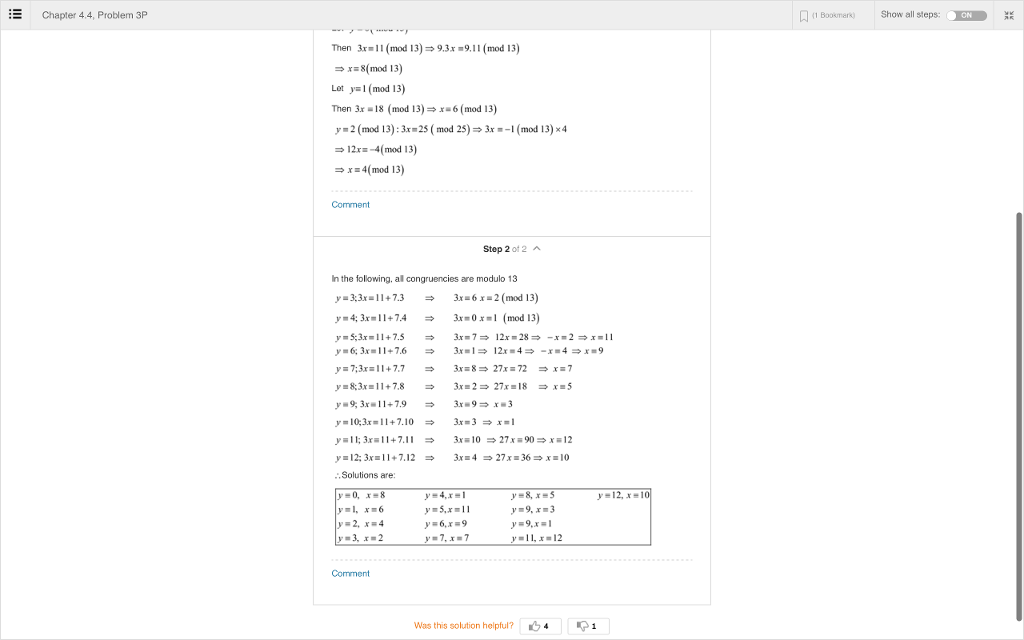Open Comment under Step 1
Image resolution: width=1024 pixels, height=640 pixels.
coord(350,204)
